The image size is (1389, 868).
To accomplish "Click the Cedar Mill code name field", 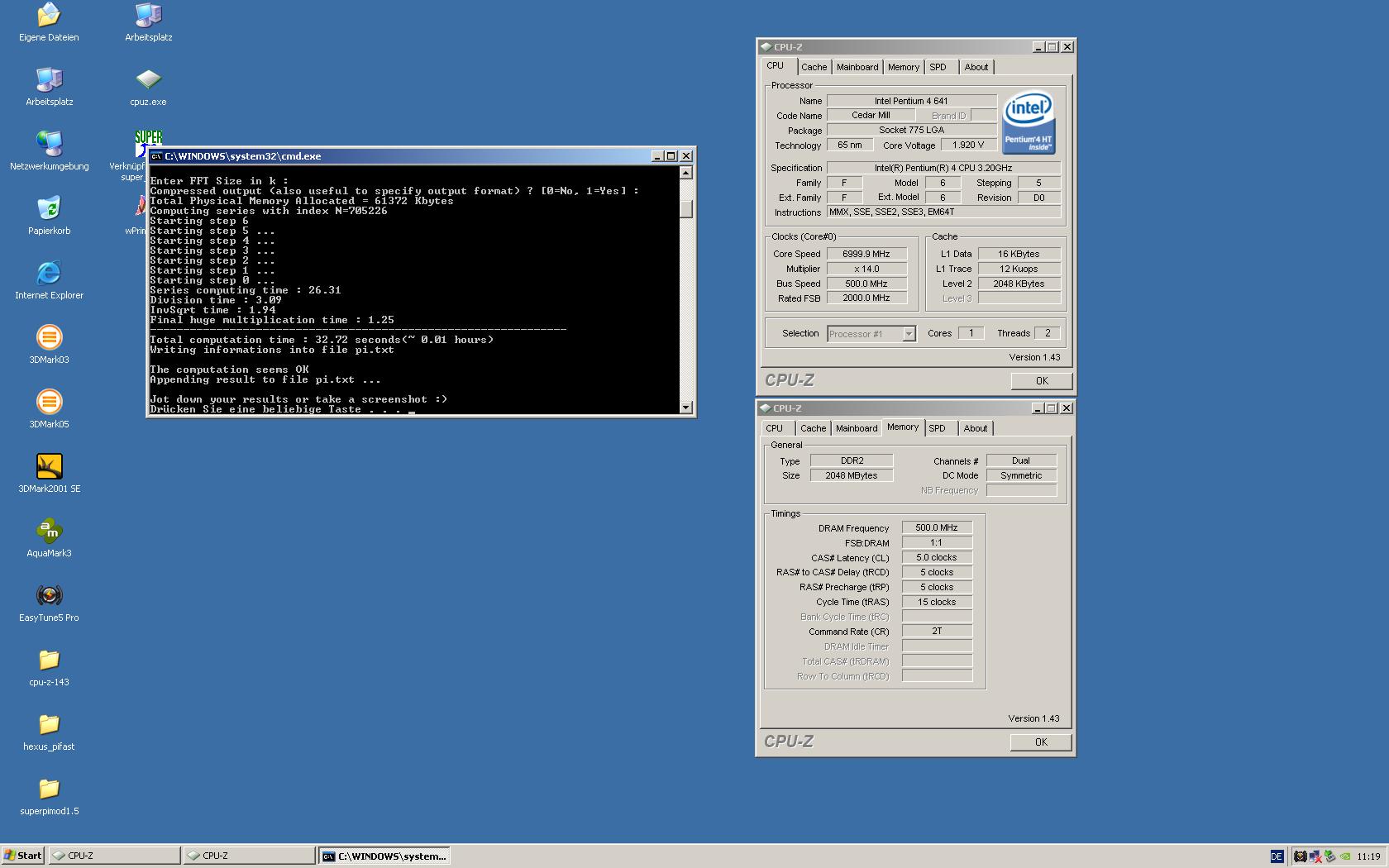I will click(x=871, y=115).
